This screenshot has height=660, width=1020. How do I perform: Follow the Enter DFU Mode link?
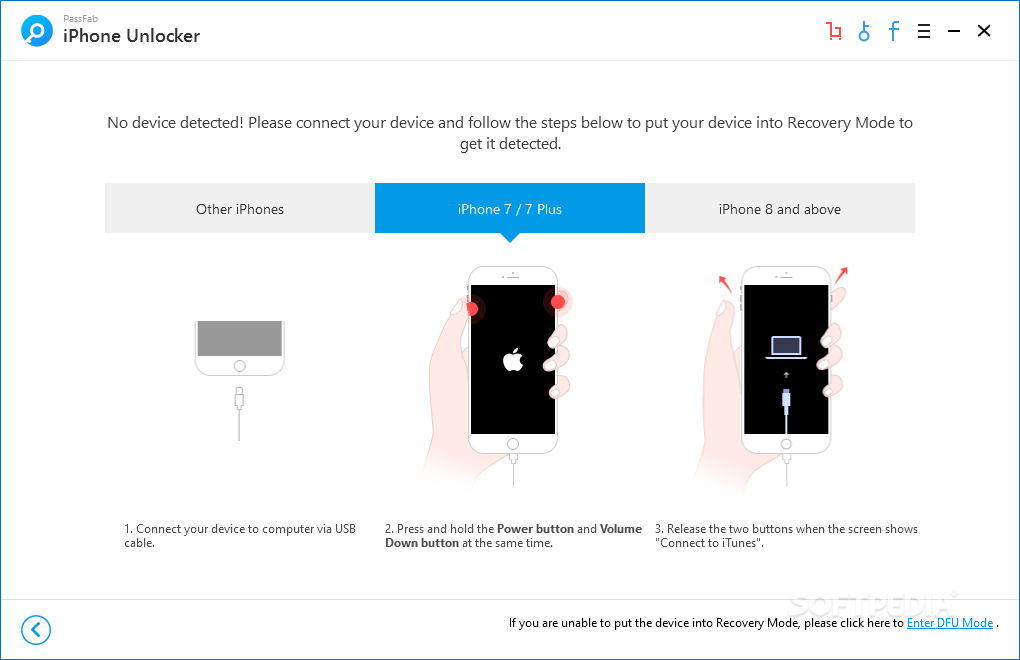coord(950,623)
